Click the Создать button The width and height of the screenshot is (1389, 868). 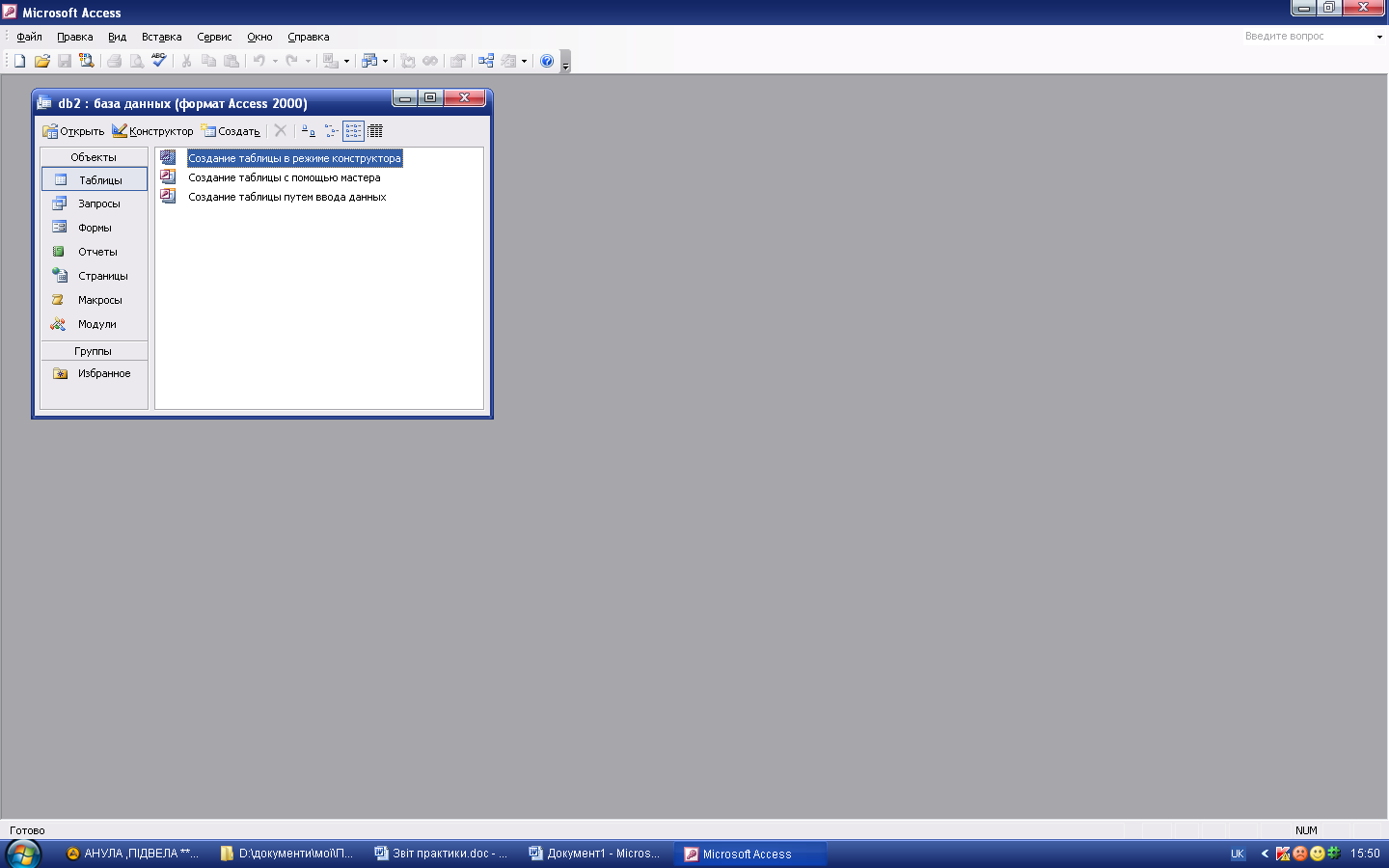tap(231, 130)
